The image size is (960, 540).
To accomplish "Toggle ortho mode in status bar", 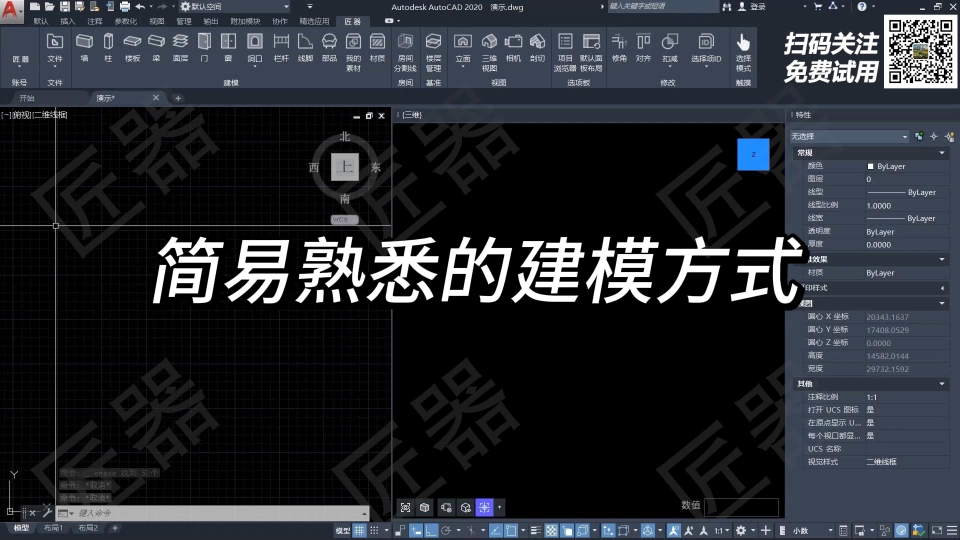I will (x=431, y=530).
